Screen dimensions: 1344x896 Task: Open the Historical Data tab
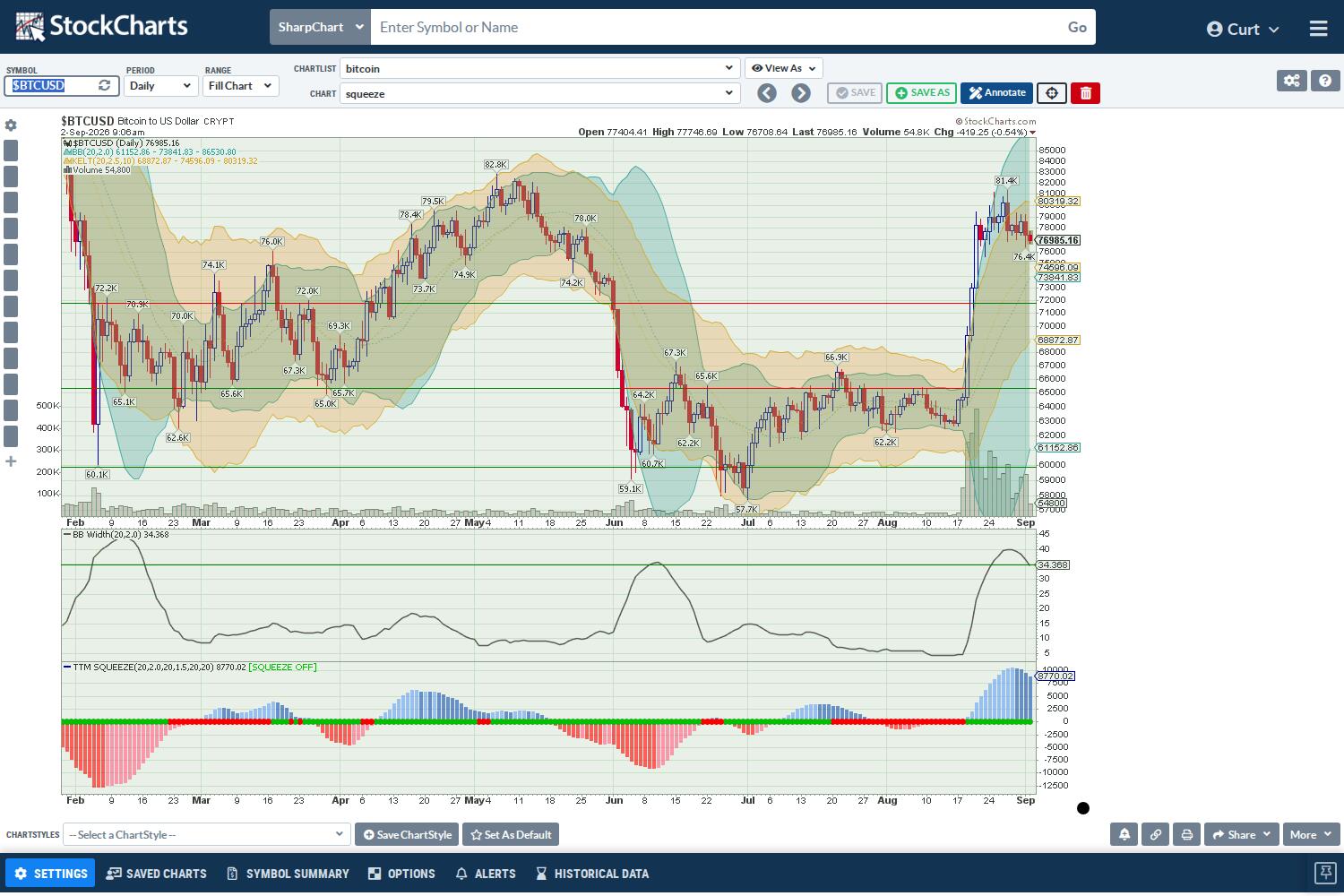point(592,874)
